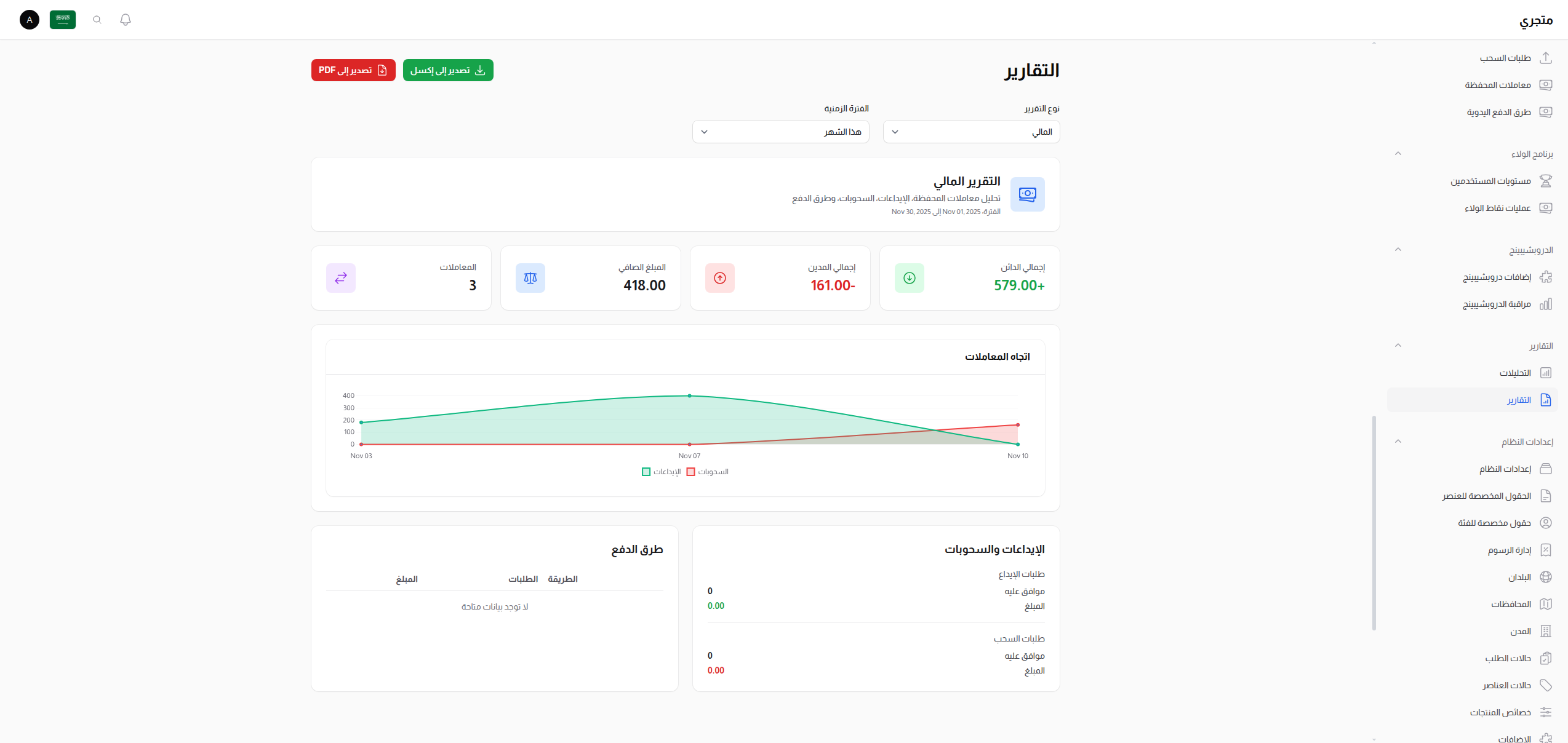Click the purple transactions swap icon
This screenshot has width=1568, height=743.
341,278
